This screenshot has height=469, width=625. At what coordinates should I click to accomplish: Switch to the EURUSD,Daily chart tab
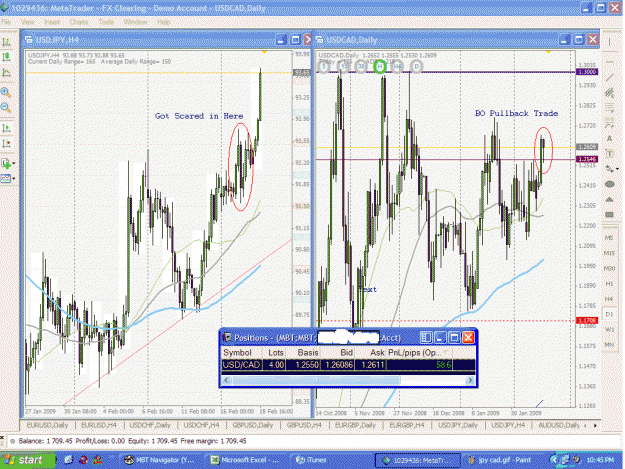(47, 426)
